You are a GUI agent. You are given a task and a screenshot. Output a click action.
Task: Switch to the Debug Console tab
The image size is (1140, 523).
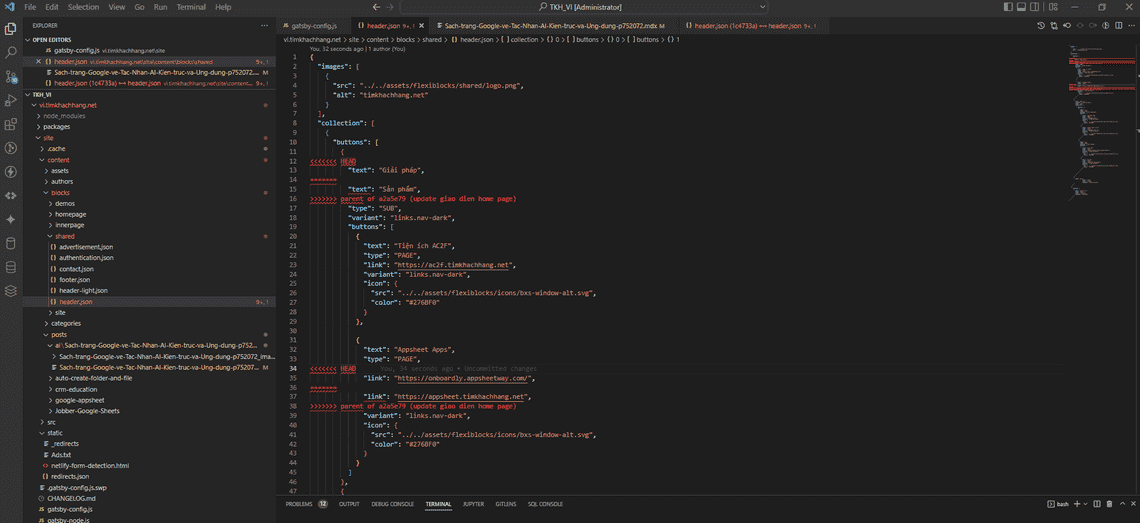392,504
